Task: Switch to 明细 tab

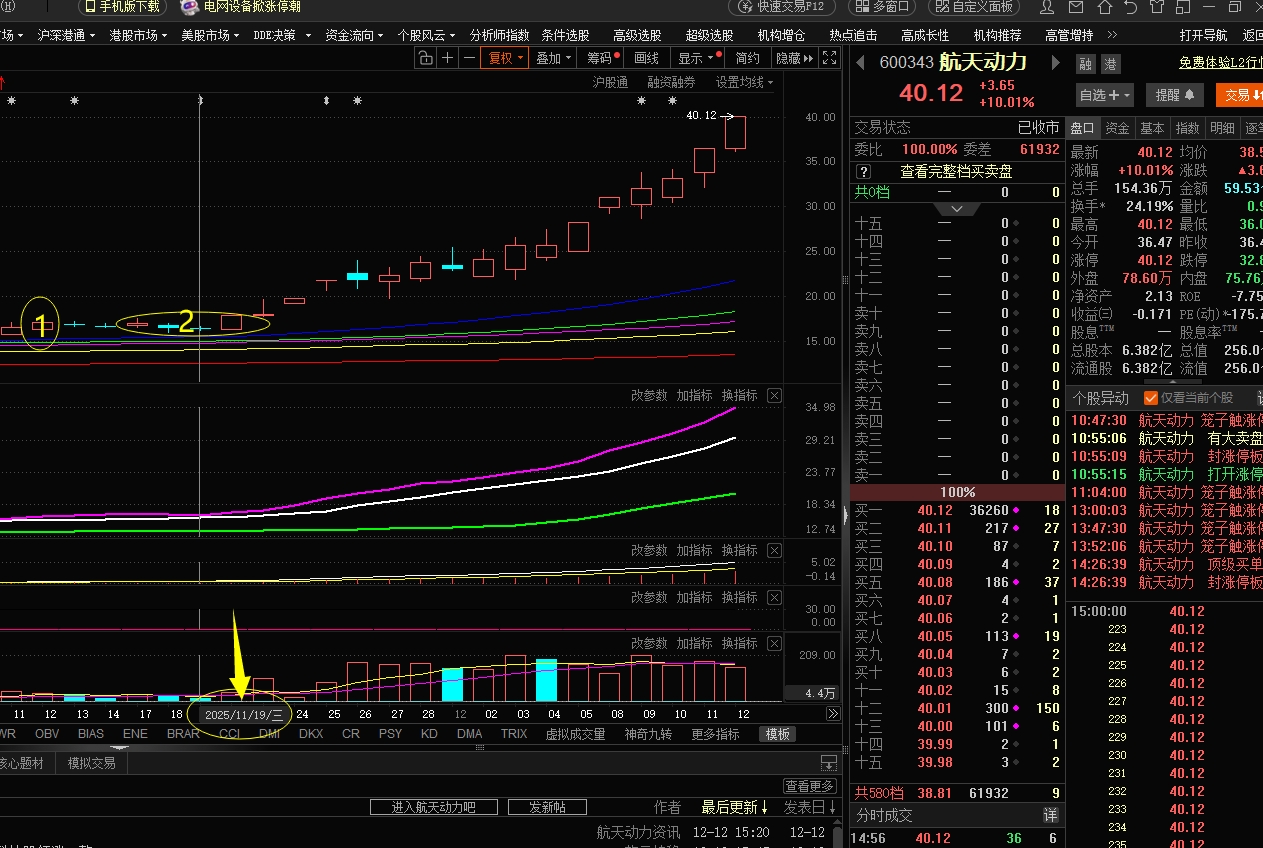Action: [x=1222, y=128]
